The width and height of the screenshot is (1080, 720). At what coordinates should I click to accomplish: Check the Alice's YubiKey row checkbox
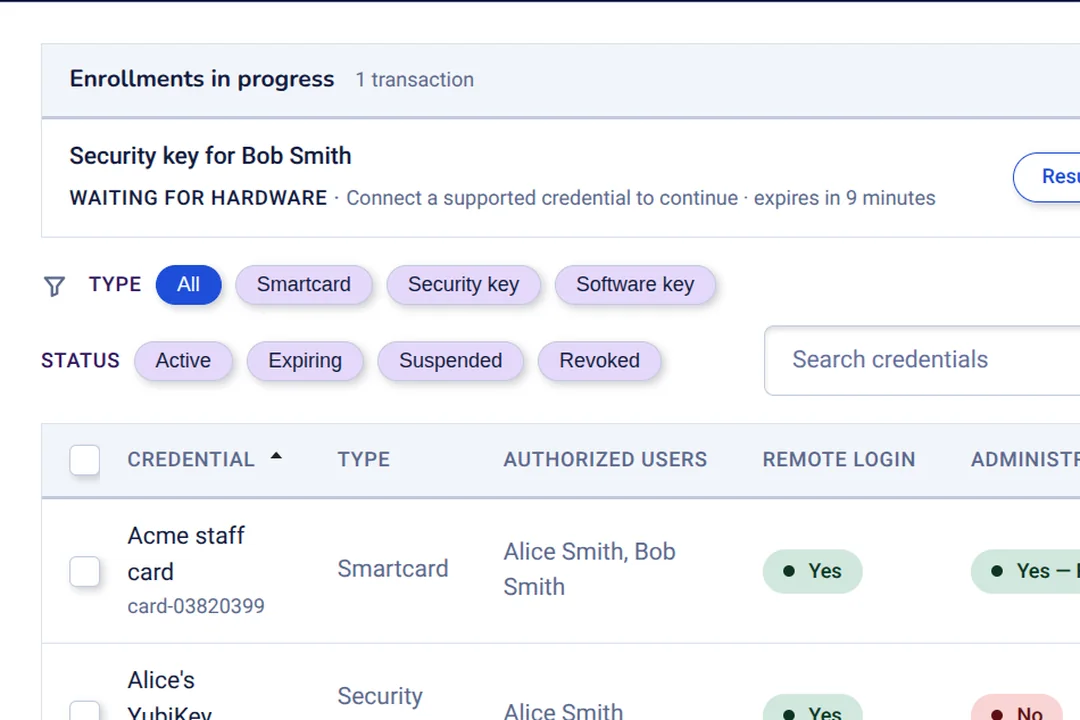[85, 711]
